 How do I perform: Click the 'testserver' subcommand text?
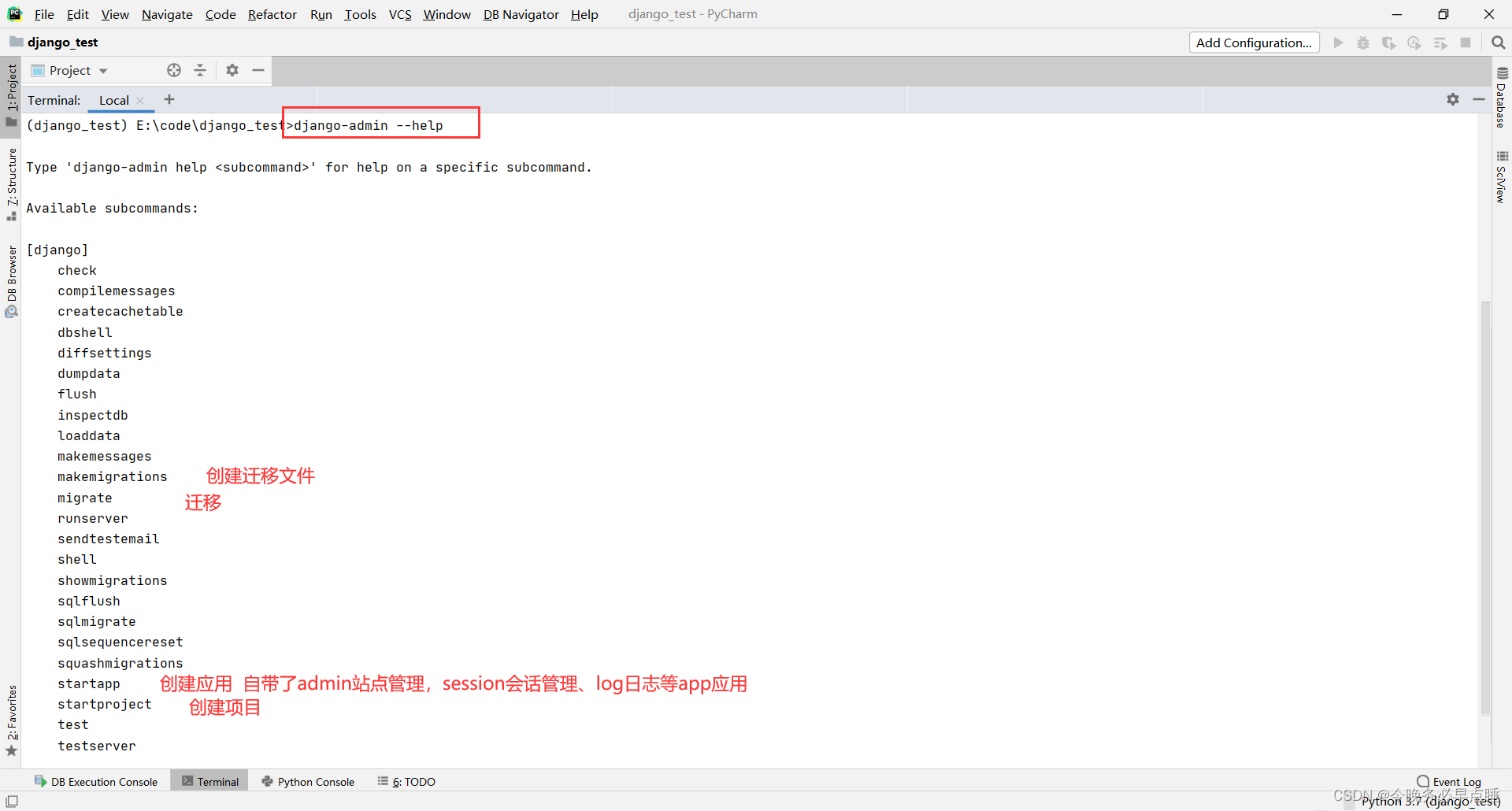96,746
